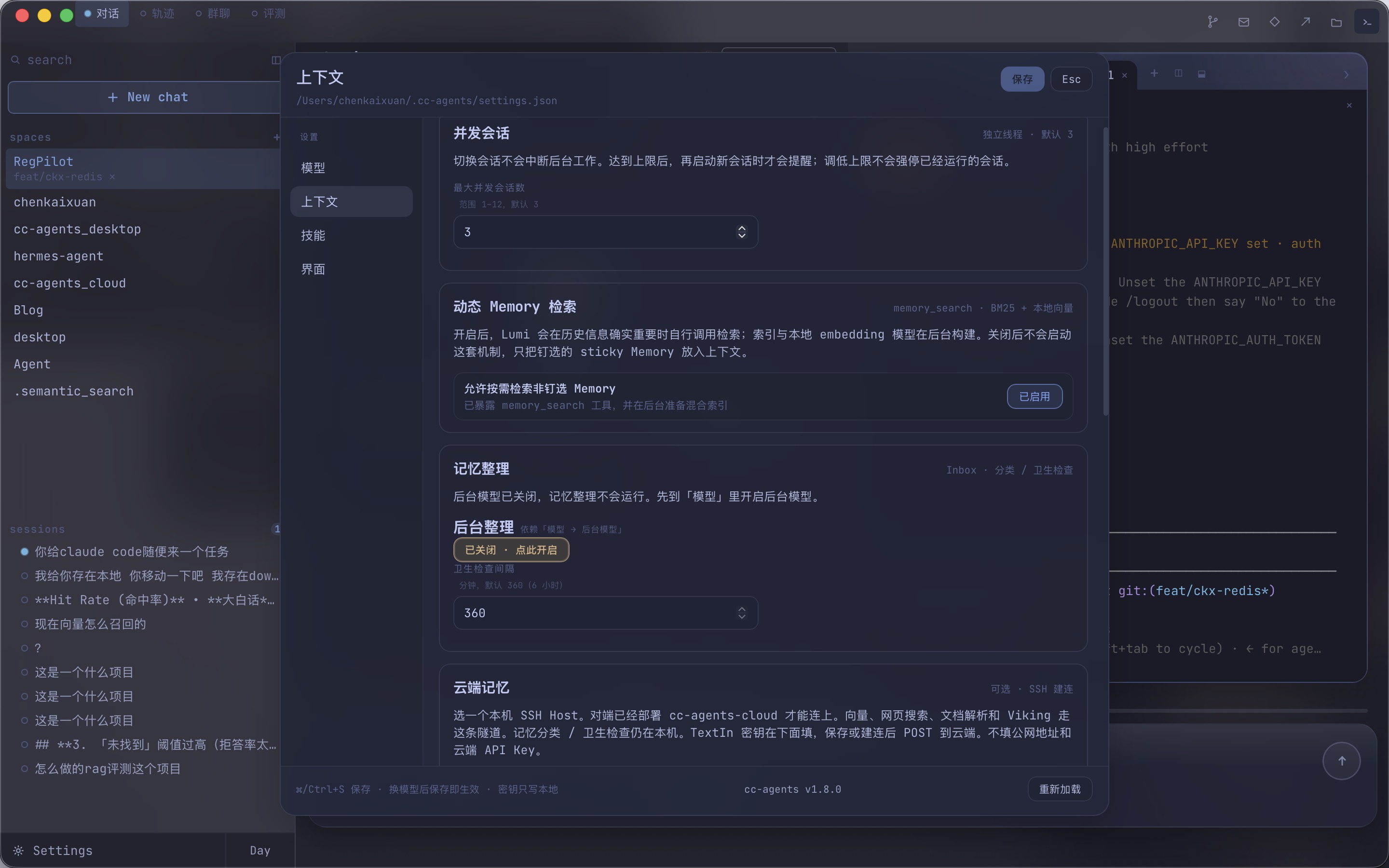Switch to 轨迹 tab
Screen dimensions: 1389x868
tap(157, 14)
